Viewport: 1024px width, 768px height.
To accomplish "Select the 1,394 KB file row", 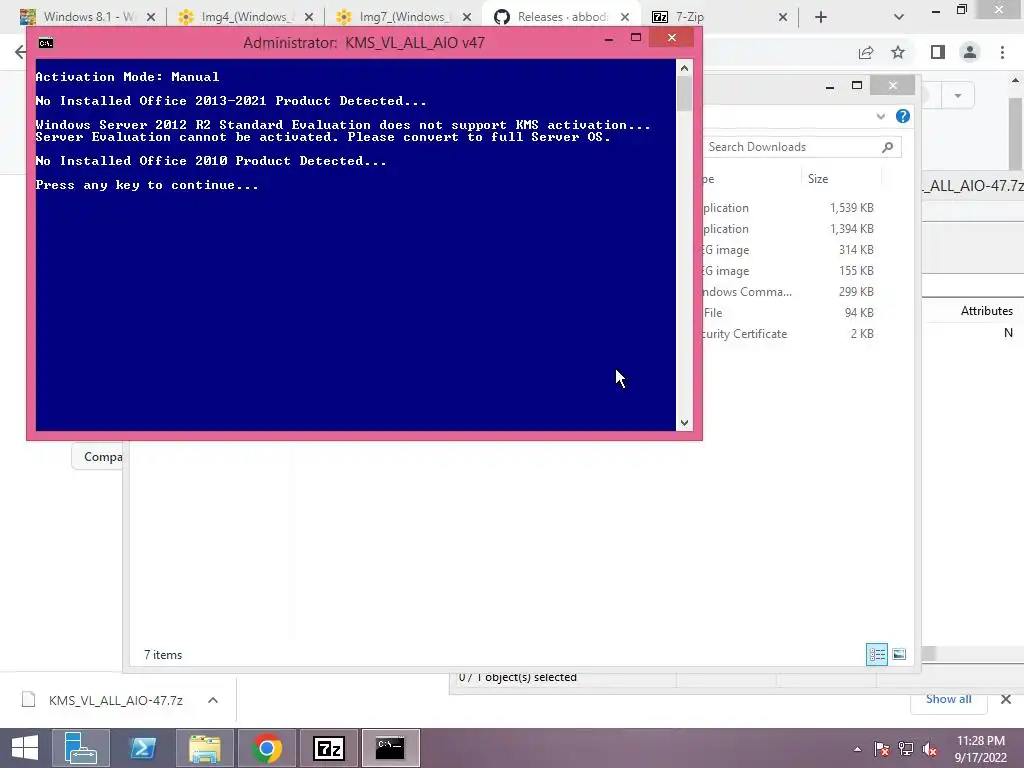I will pos(789,229).
